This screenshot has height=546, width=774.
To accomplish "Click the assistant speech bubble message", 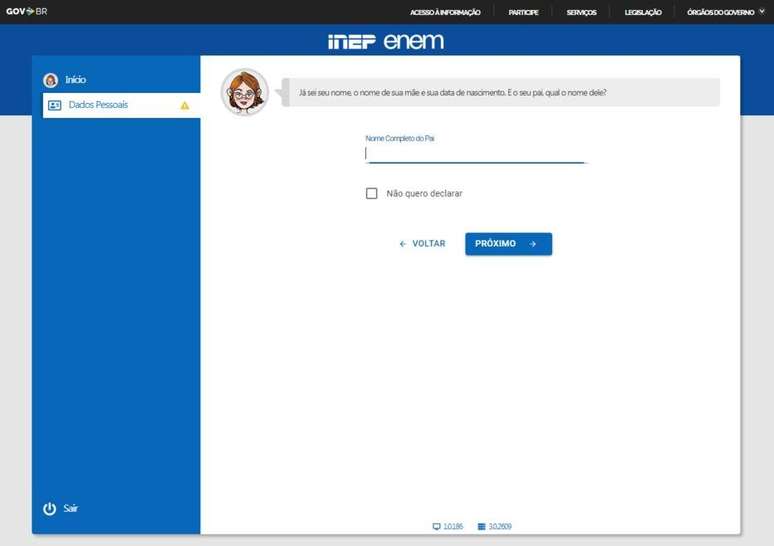I will [x=501, y=93].
